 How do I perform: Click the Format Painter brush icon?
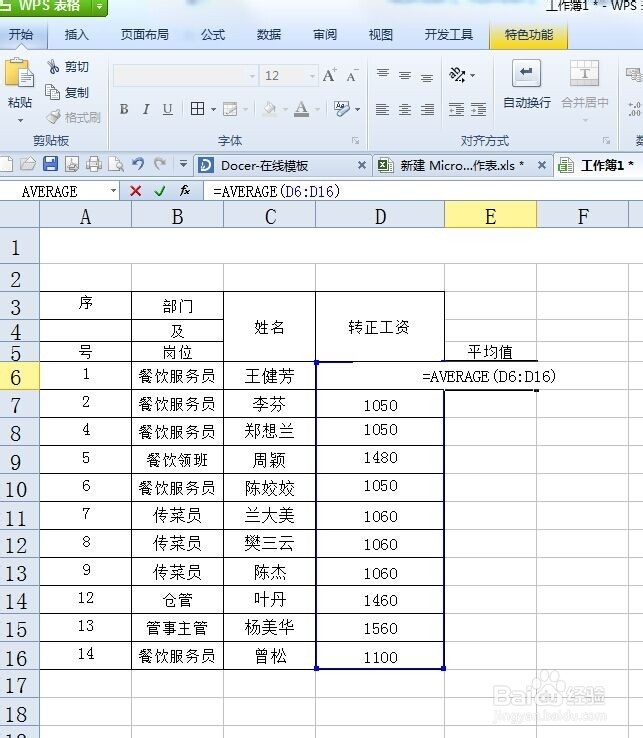[54, 117]
